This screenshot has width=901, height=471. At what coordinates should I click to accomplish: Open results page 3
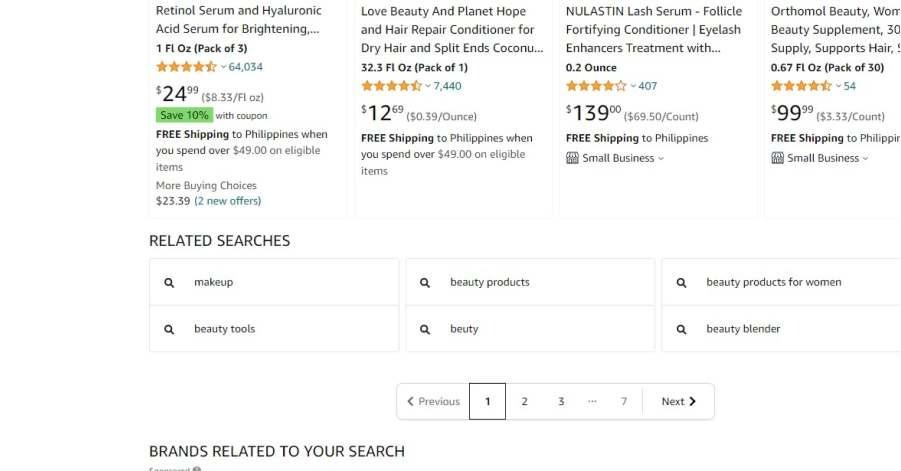pyautogui.click(x=561, y=402)
